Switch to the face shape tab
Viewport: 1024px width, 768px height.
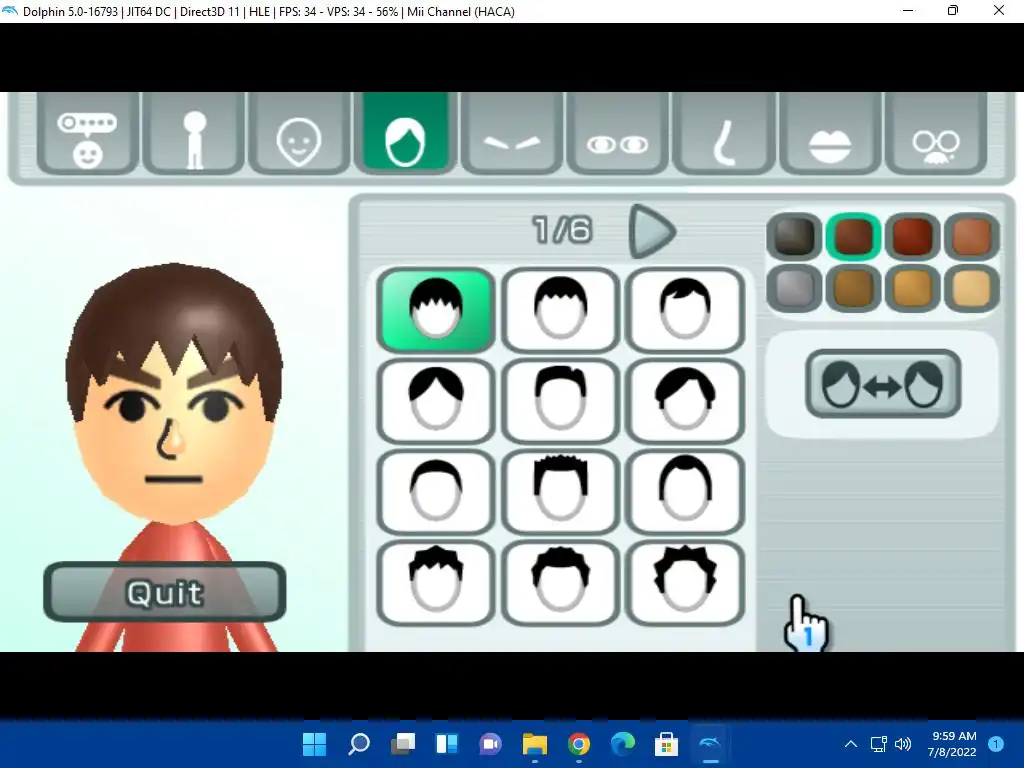tap(299, 135)
